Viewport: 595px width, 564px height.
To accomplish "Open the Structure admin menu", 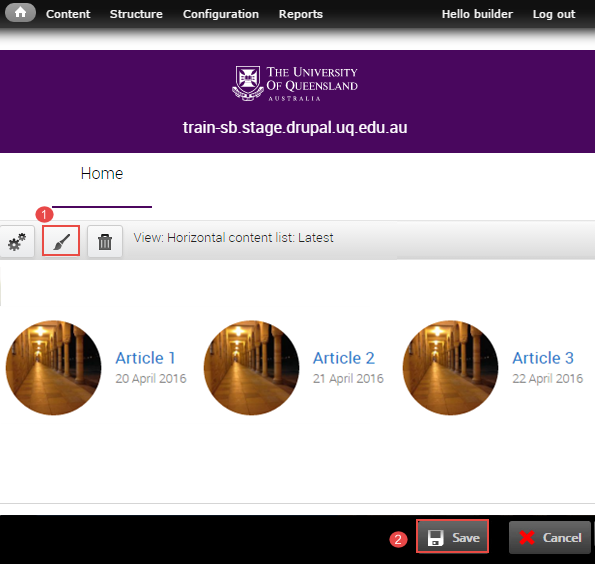I will pyautogui.click(x=136, y=14).
